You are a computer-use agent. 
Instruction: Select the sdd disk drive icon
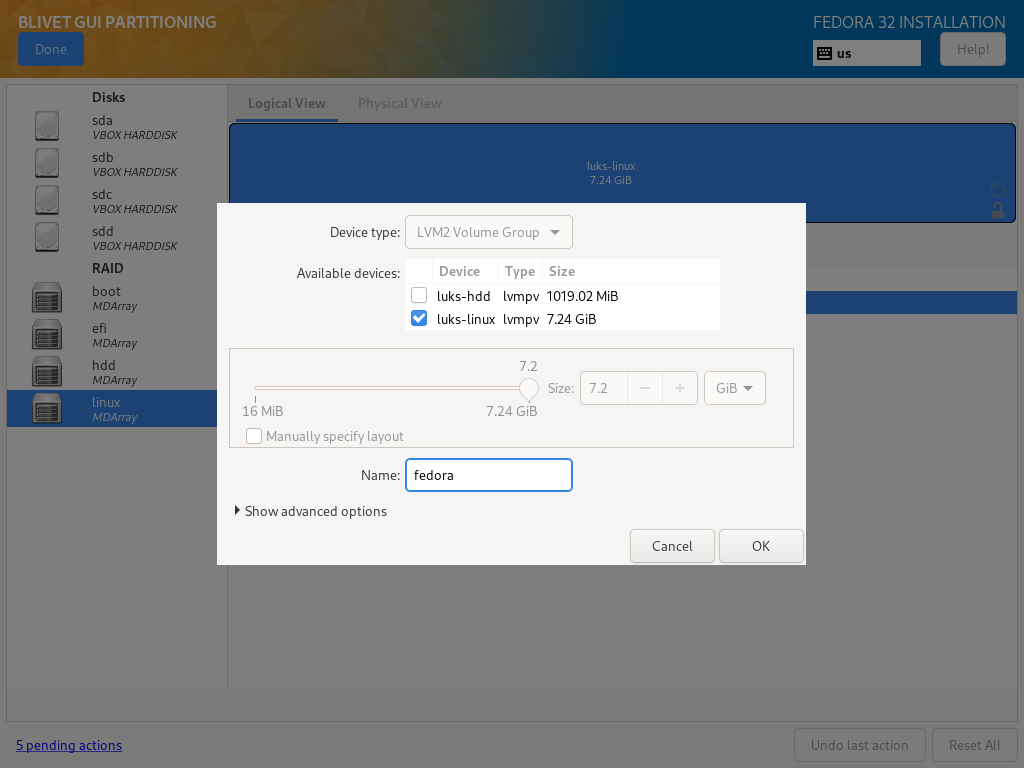(x=47, y=237)
